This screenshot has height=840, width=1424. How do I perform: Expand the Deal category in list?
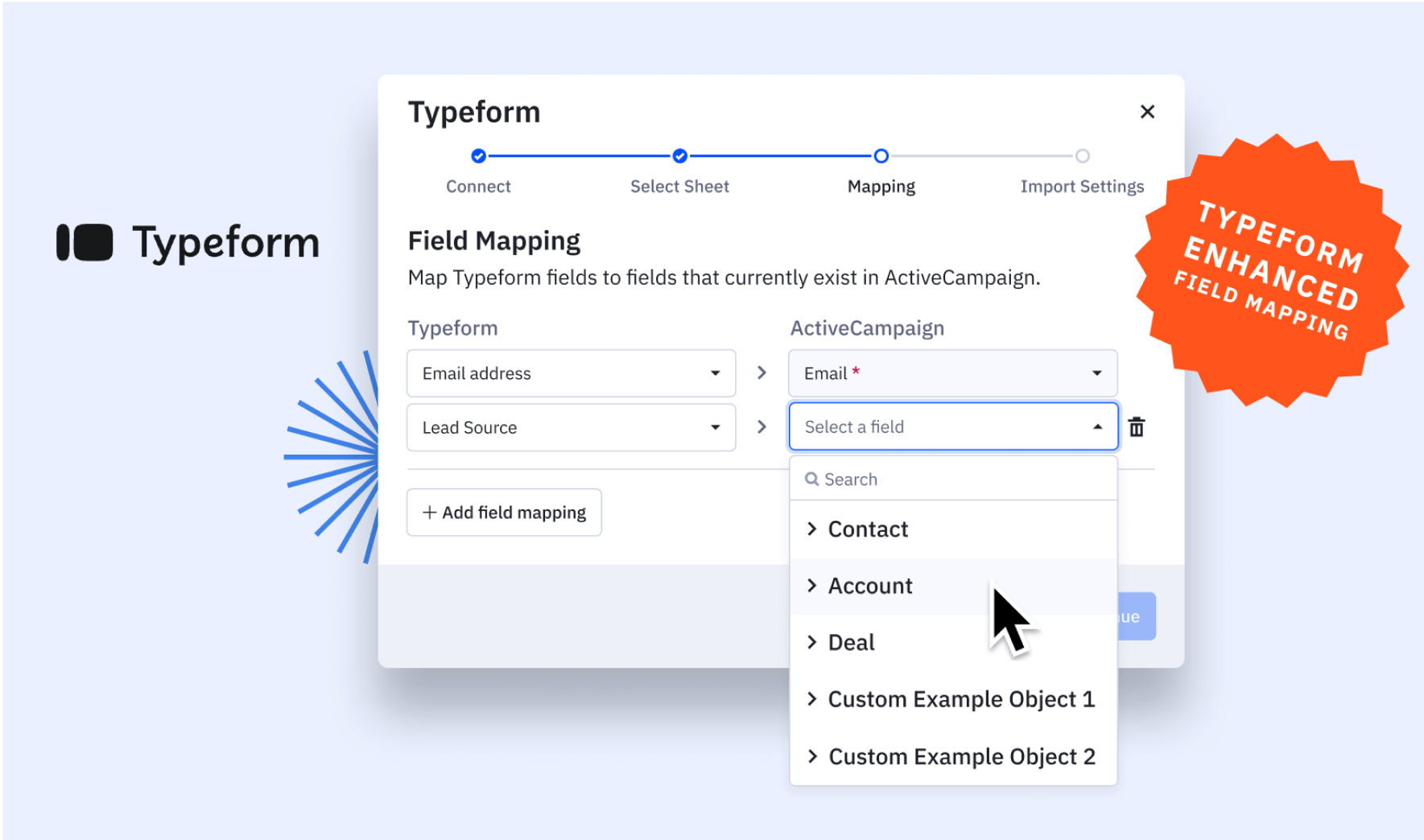tap(851, 643)
